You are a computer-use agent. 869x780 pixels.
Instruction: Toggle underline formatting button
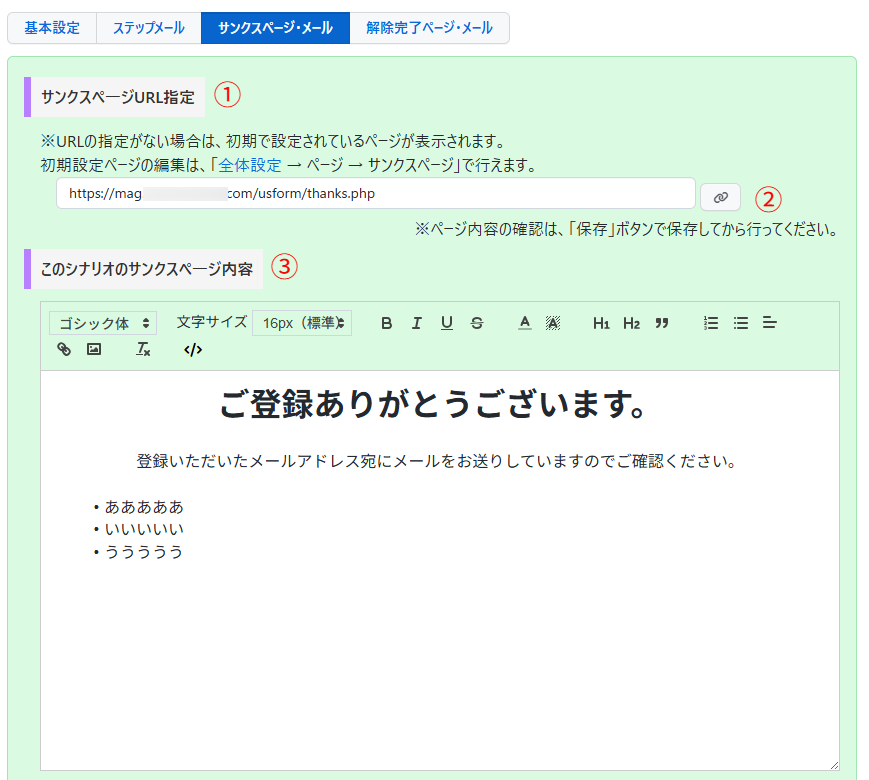[x=447, y=323]
